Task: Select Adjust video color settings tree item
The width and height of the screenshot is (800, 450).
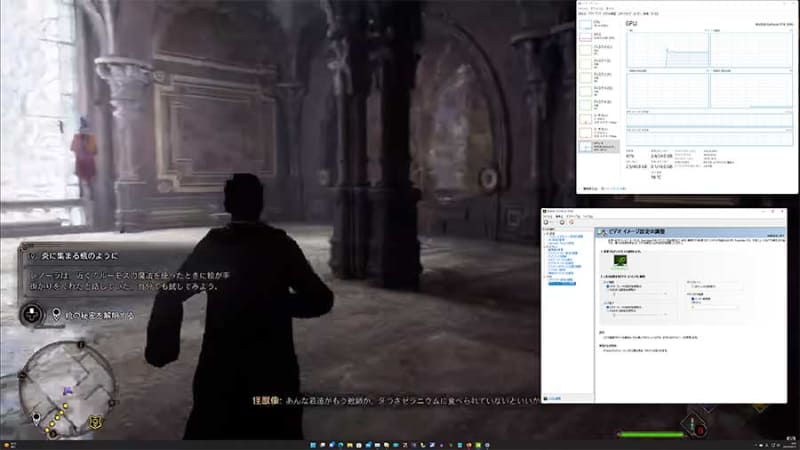Action: coord(560,280)
